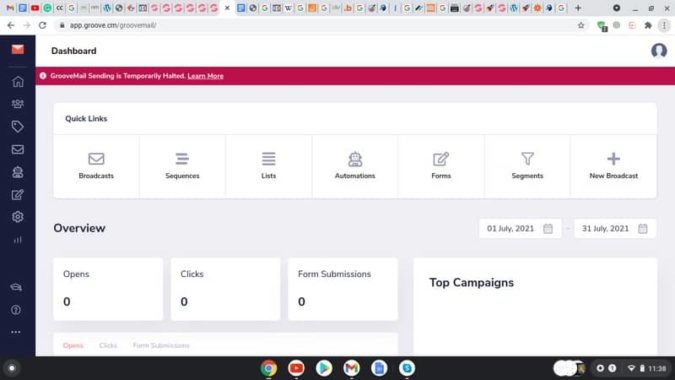The image size is (675, 380).
Task: Open Skype from the shelf
Action: click(x=407, y=368)
